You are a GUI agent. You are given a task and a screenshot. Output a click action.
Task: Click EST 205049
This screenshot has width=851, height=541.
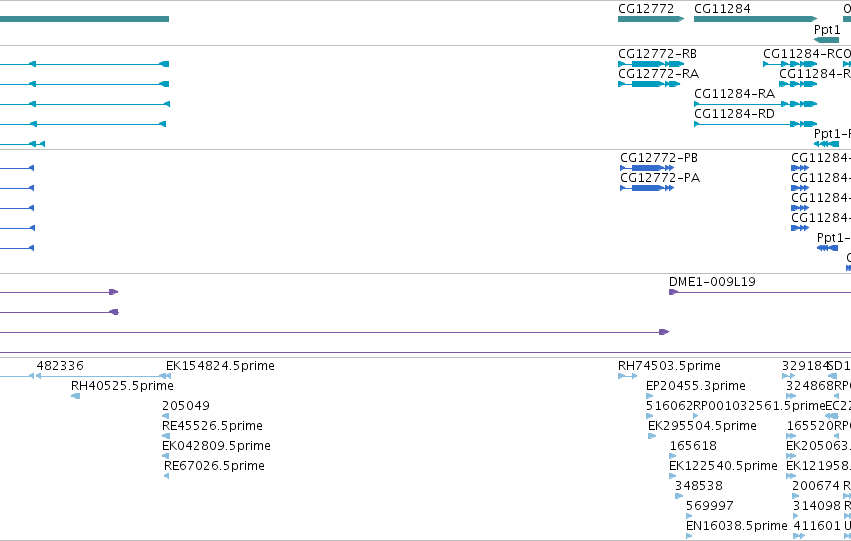tap(186, 406)
